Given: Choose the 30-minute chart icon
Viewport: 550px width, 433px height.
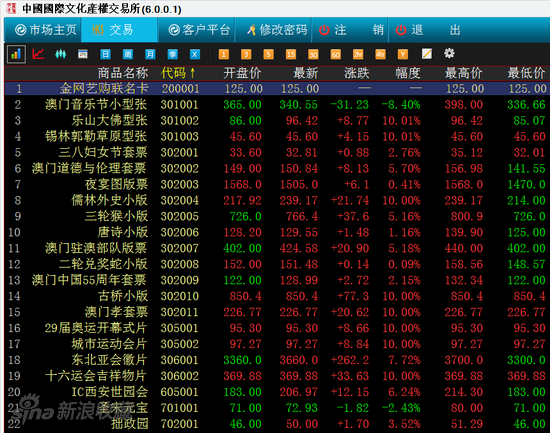Looking at the screenshot, I should tap(313, 54).
